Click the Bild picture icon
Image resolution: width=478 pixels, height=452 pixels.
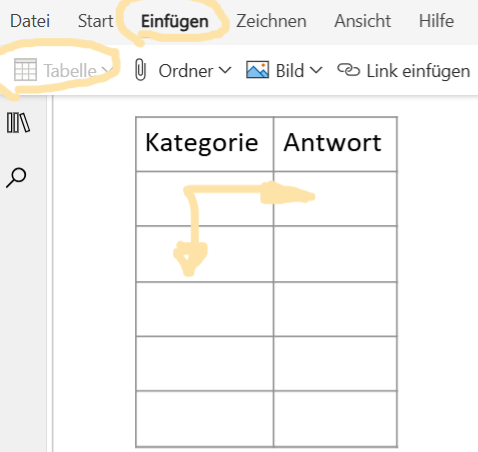(x=257, y=70)
